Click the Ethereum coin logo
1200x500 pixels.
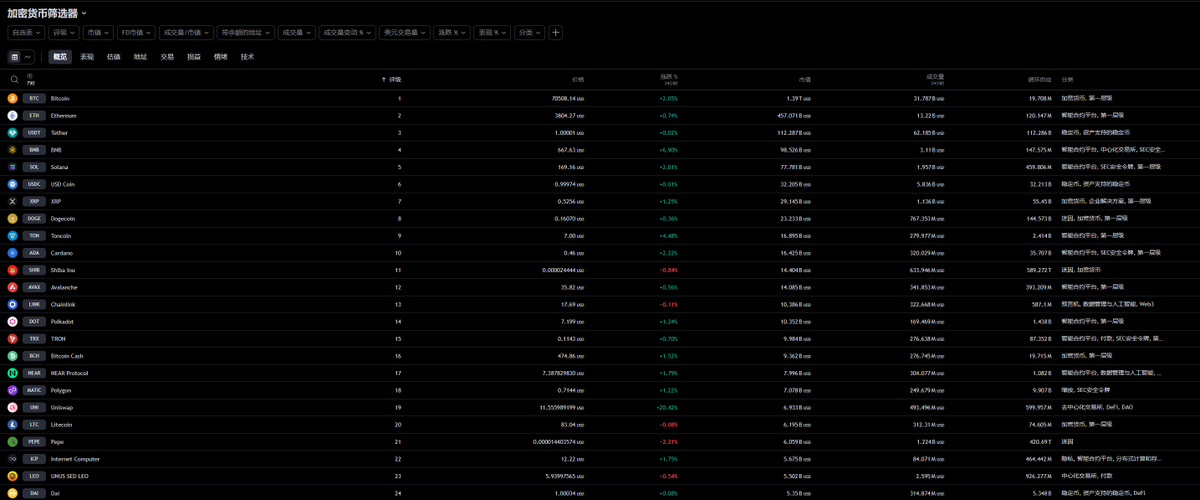(13, 116)
